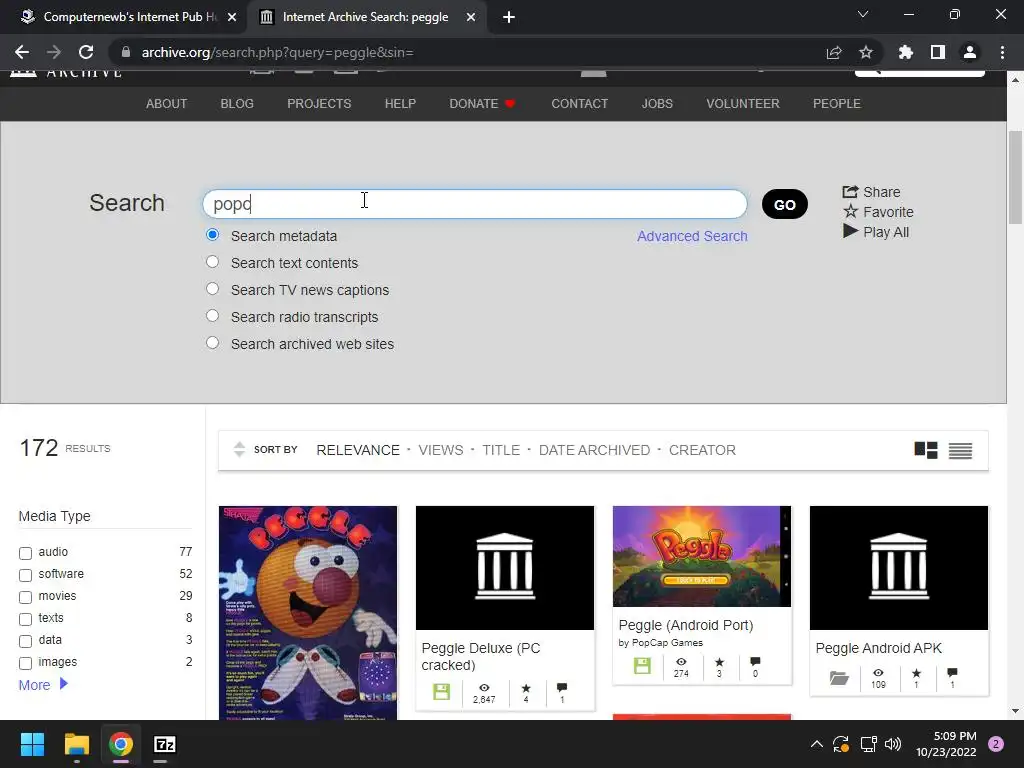Check the movies media type checkbox
The image size is (1024, 768).
pyautogui.click(x=25, y=597)
